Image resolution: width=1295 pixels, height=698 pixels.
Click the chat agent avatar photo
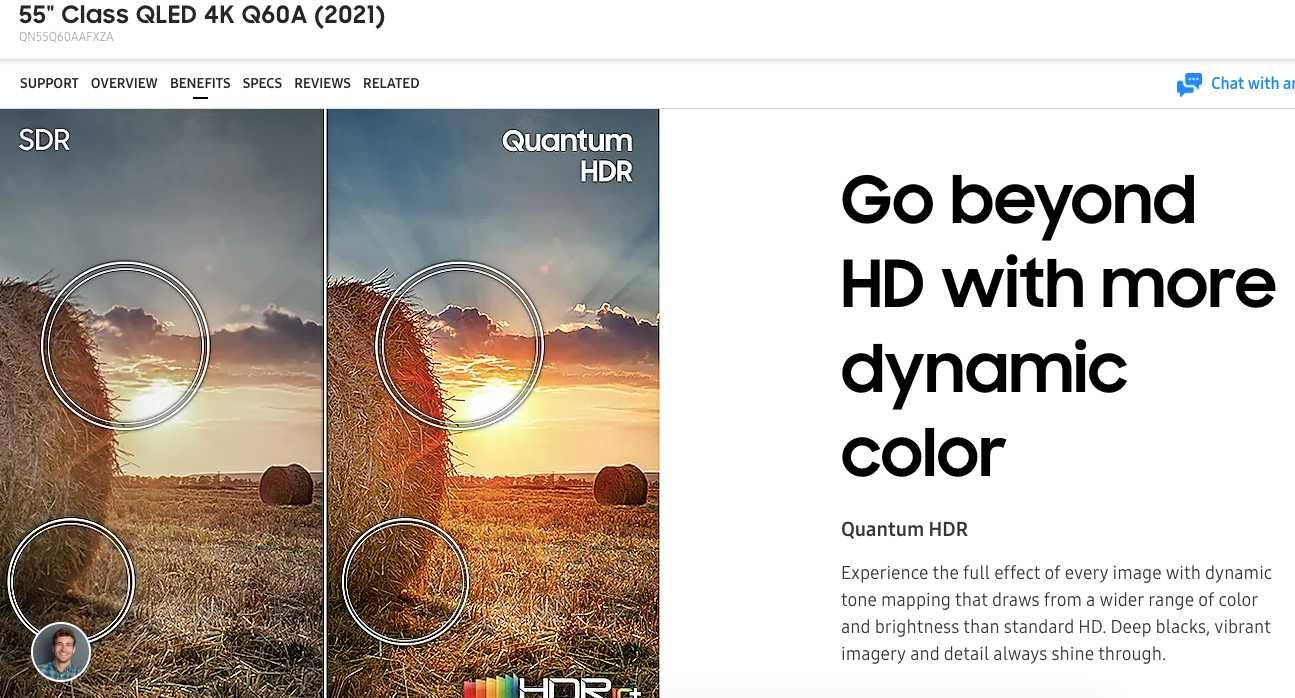point(61,652)
